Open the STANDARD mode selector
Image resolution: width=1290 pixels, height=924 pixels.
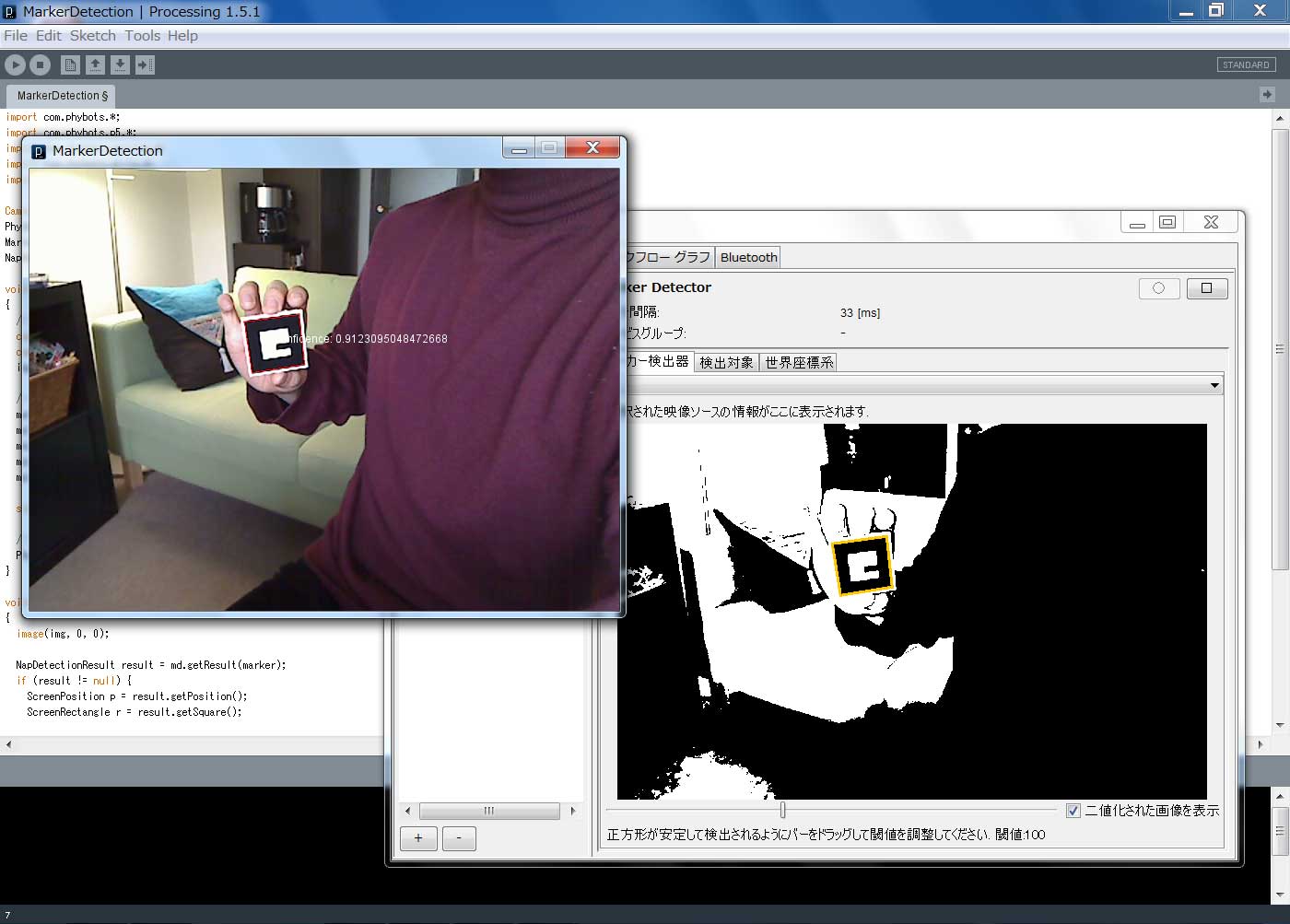(1246, 64)
